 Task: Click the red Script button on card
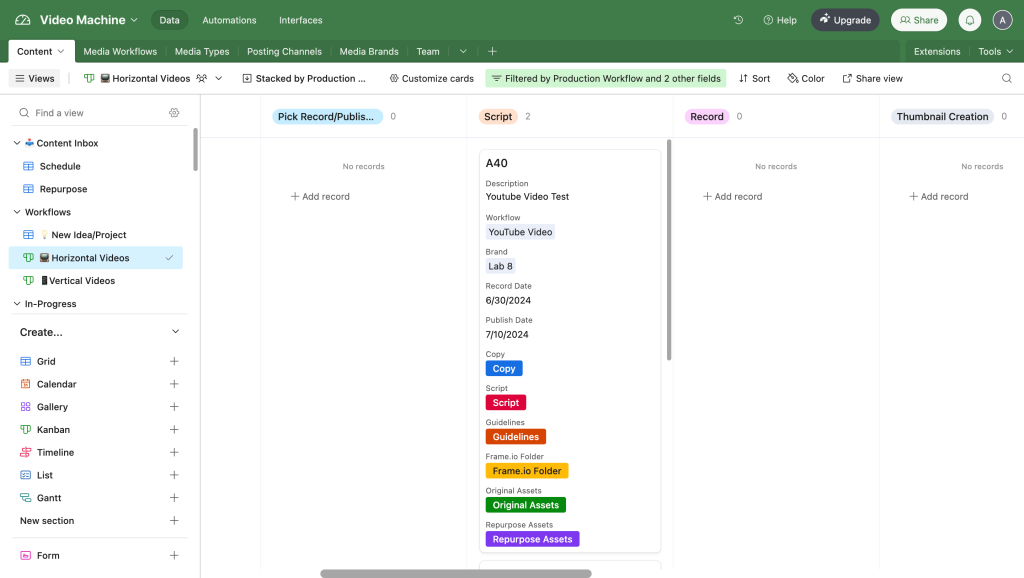pos(505,403)
